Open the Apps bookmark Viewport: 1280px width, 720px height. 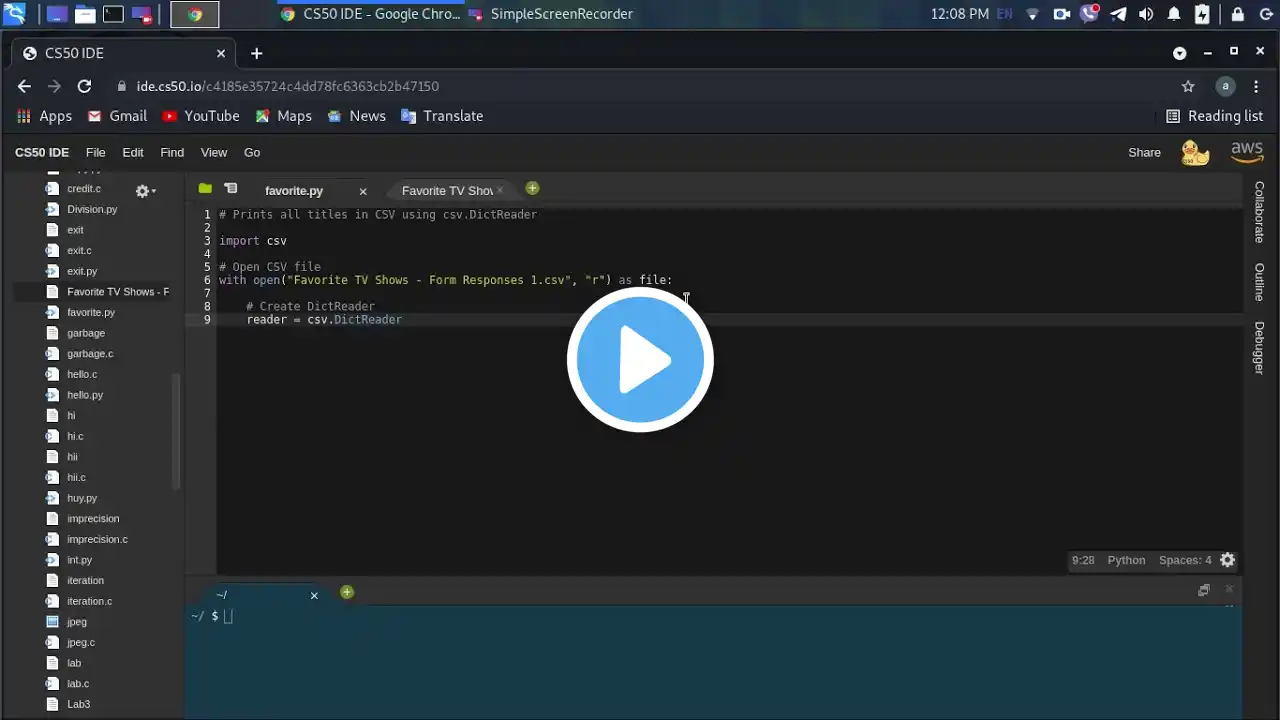45,116
